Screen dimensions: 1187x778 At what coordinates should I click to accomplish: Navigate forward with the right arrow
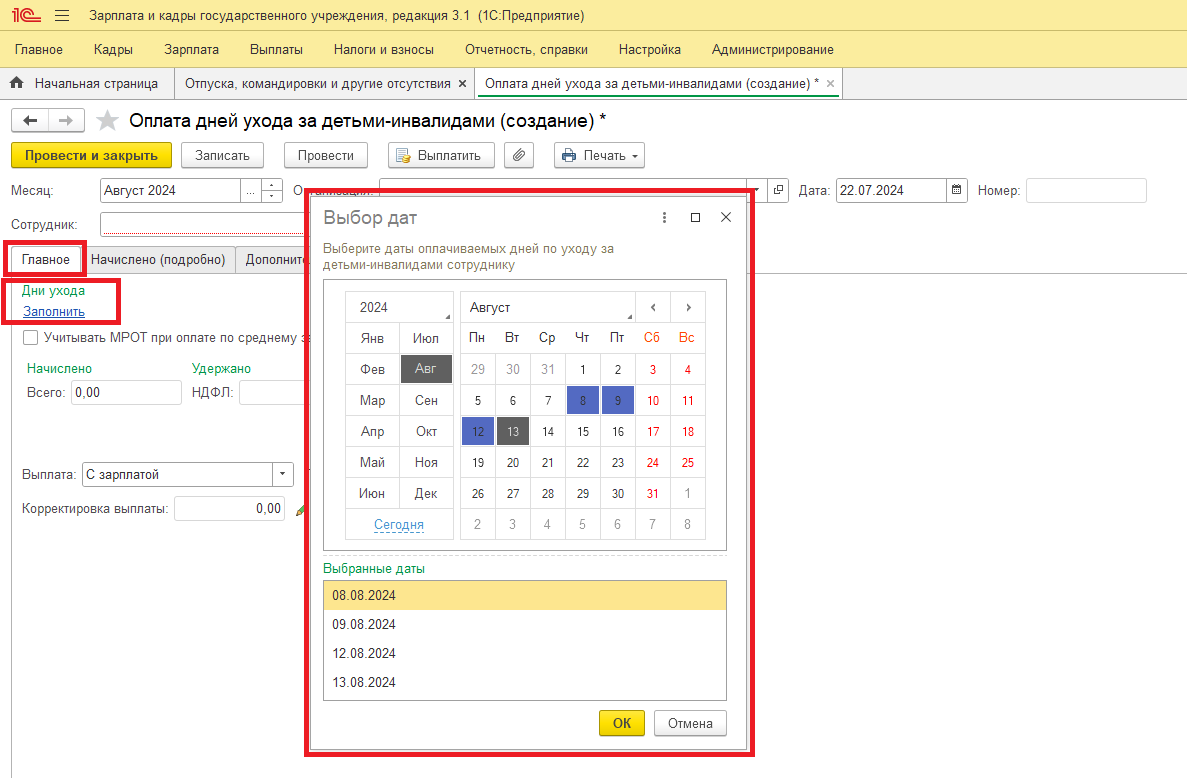[x=66, y=120]
